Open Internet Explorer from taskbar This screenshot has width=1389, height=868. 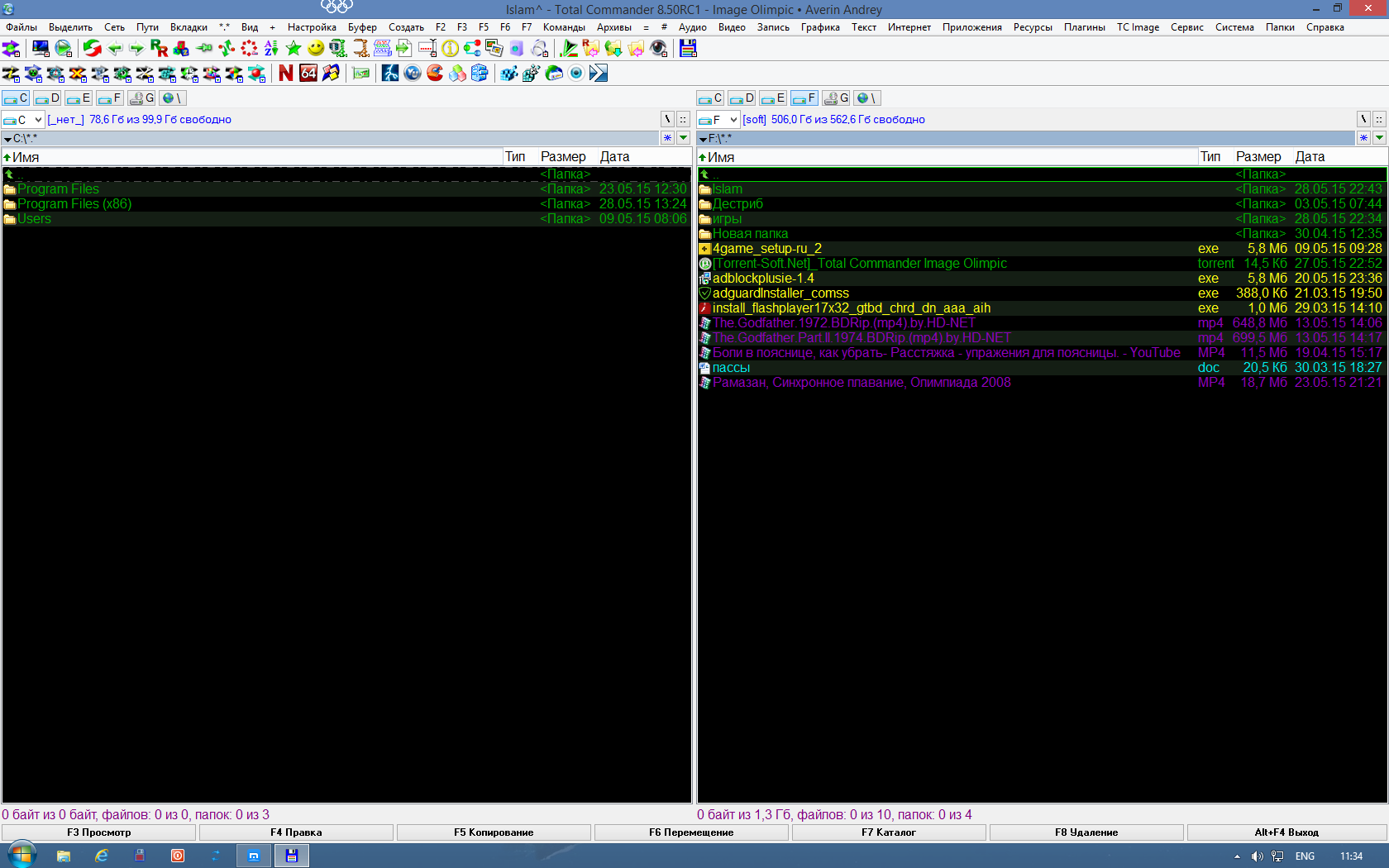tap(102, 856)
